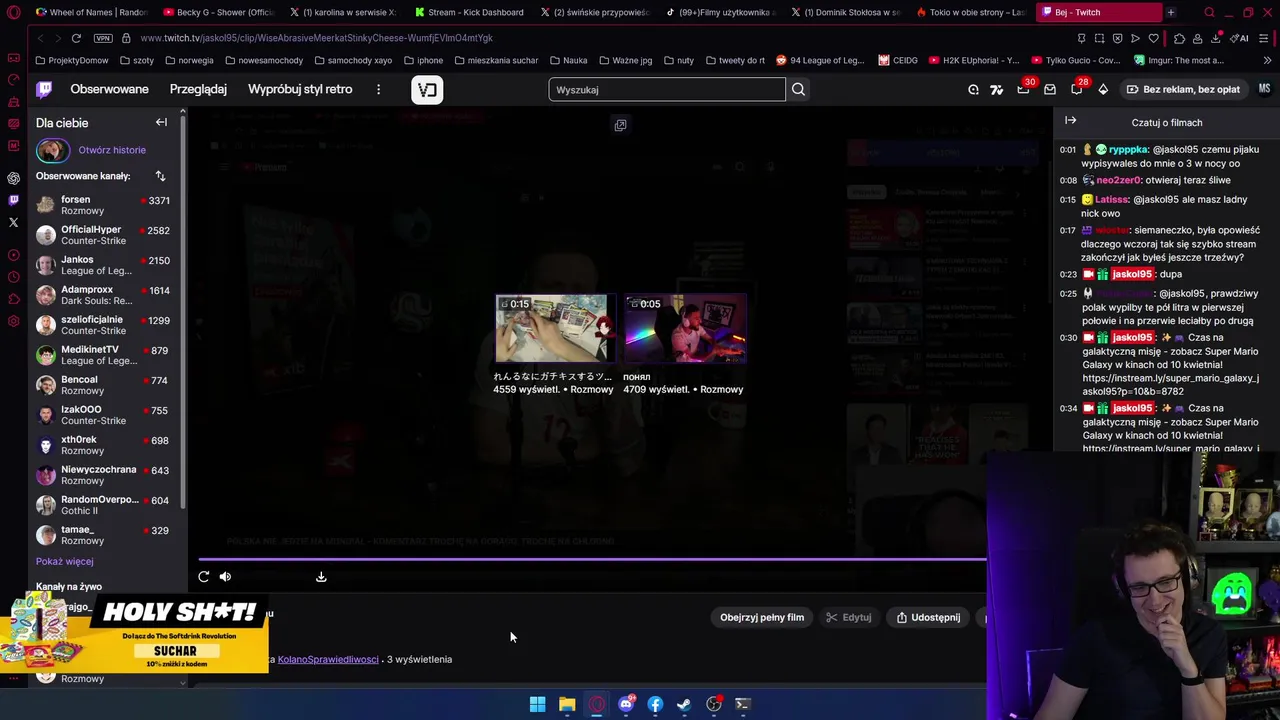Open Twitch icon in Opera sidebar
Image resolution: width=1280 pixels, height=720 pixels.
[13, 200]
